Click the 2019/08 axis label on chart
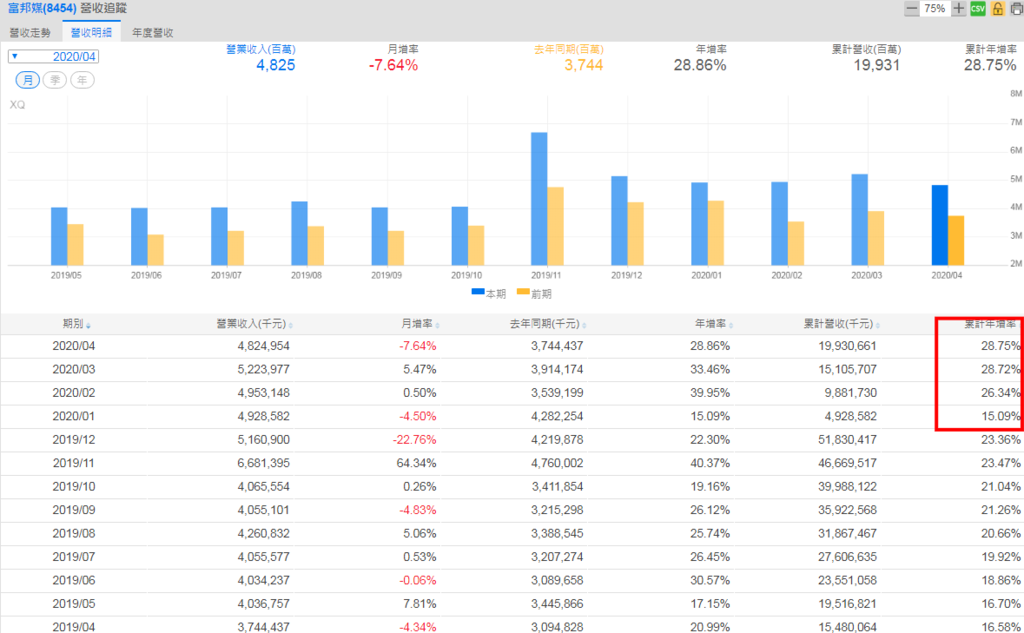The image size is (1024, 633). (x=306, y=276)
